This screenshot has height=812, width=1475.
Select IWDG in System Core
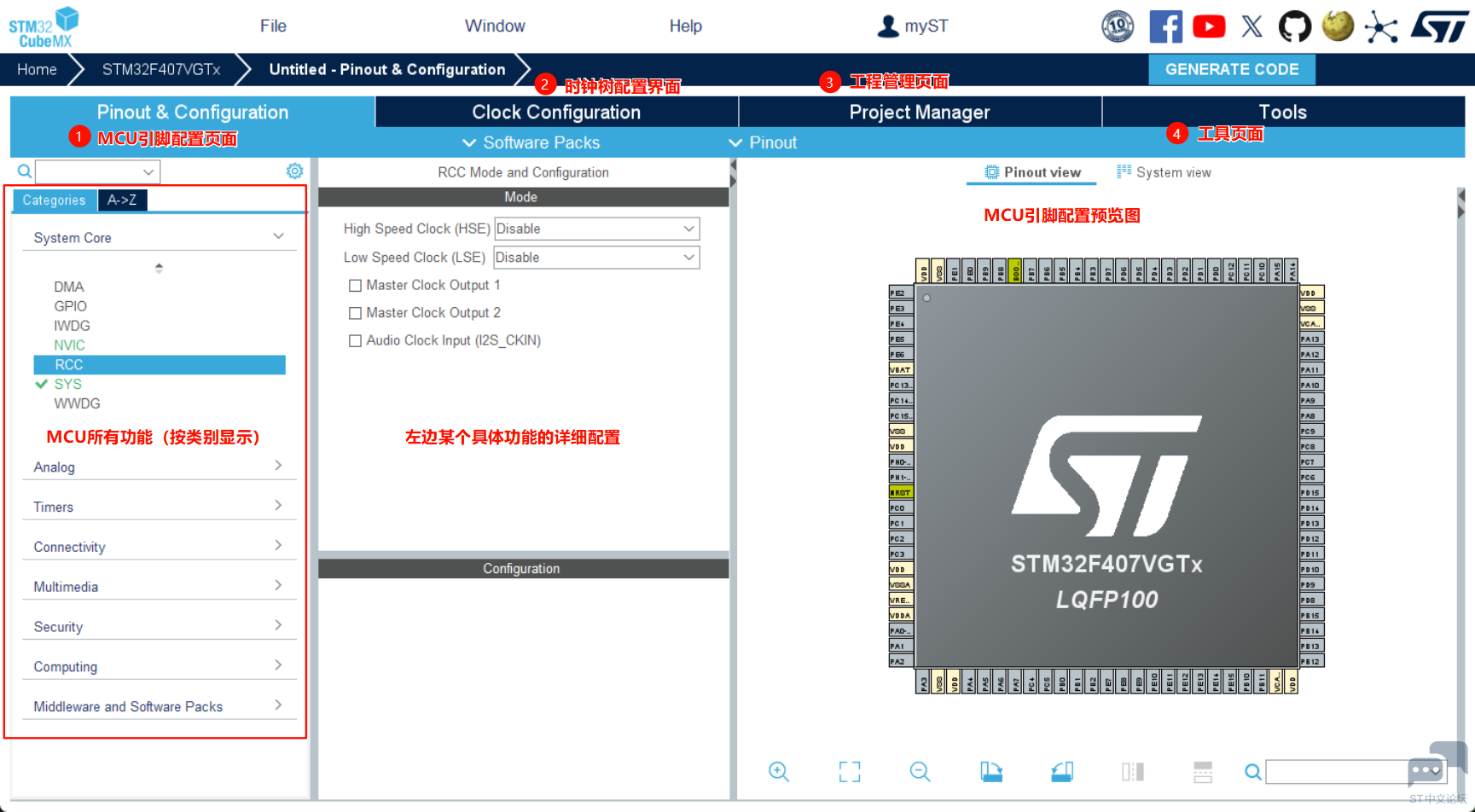tap(72, 326)
